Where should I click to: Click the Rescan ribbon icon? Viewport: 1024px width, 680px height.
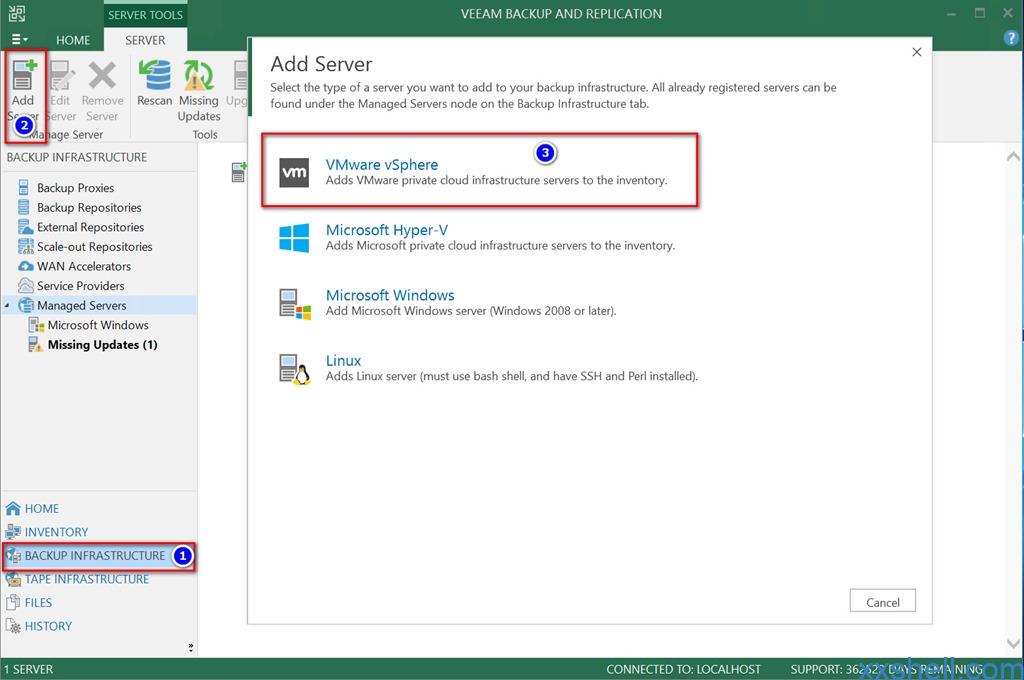(x=155, y=75)
